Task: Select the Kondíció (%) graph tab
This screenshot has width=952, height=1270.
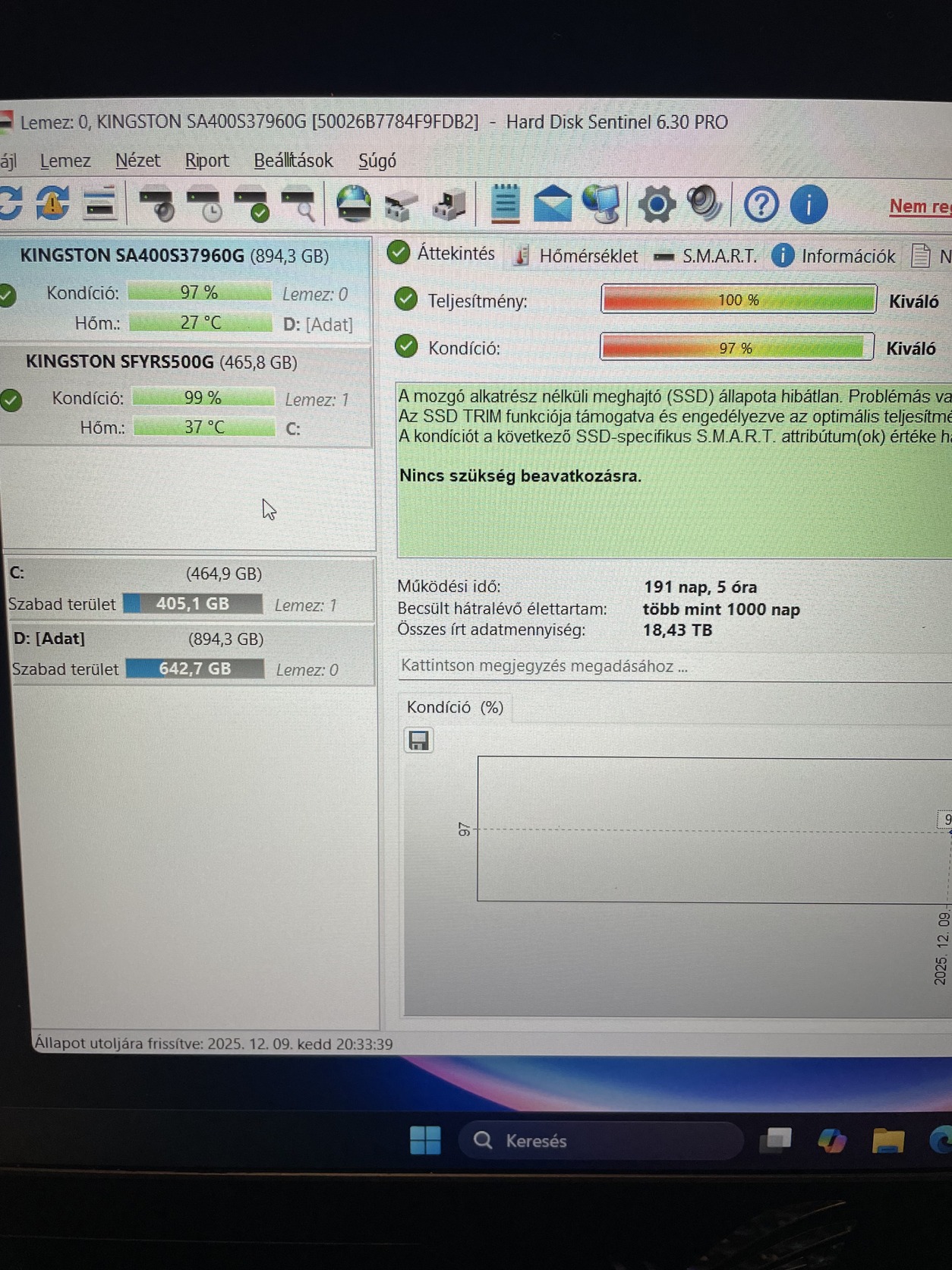Action: coord(455,707)
